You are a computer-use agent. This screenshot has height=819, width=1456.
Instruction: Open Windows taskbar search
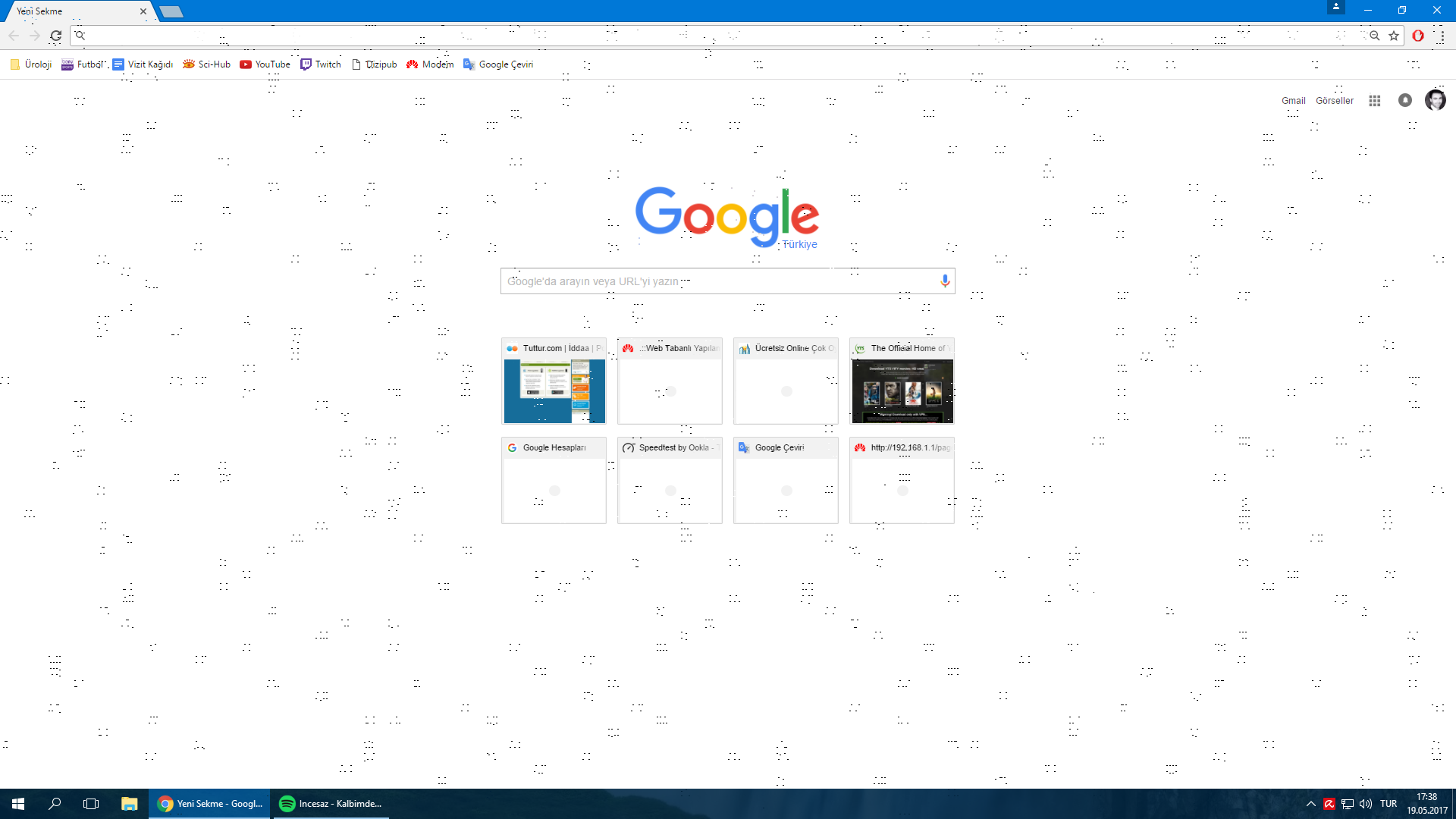point(55,804)
